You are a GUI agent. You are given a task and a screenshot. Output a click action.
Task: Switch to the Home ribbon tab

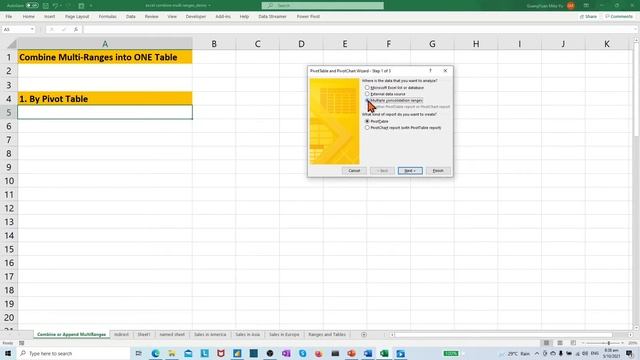pyautogui.click(x=29, y=16)
